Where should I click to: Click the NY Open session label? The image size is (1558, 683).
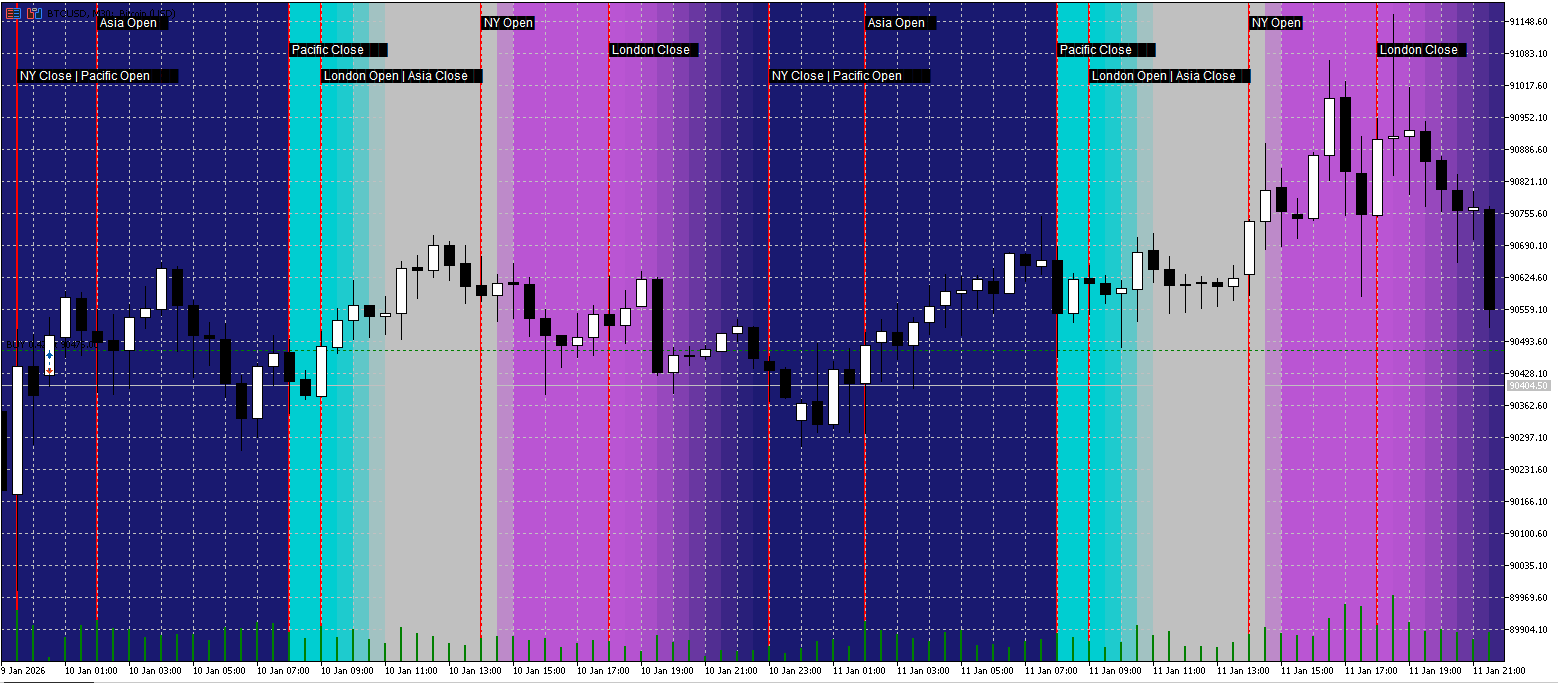pos(510,22)
